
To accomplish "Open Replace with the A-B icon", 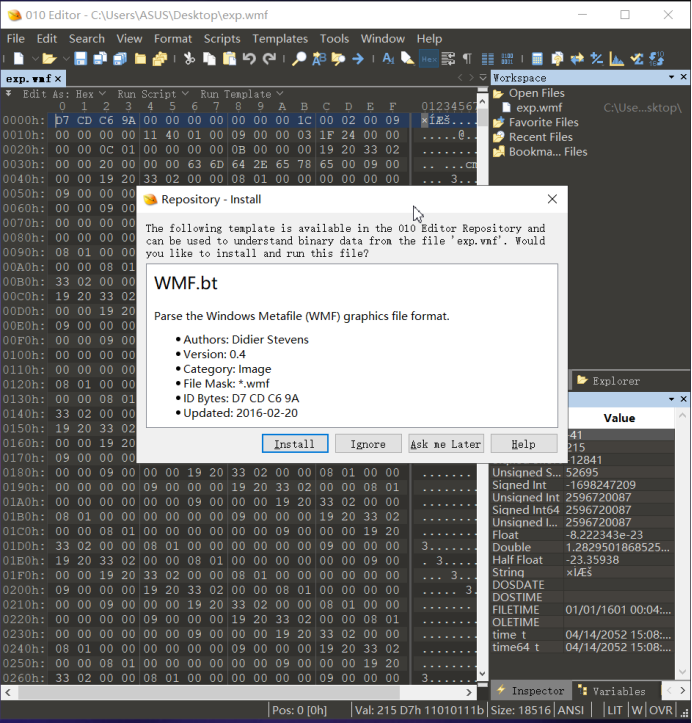I will tap(319, 59).
